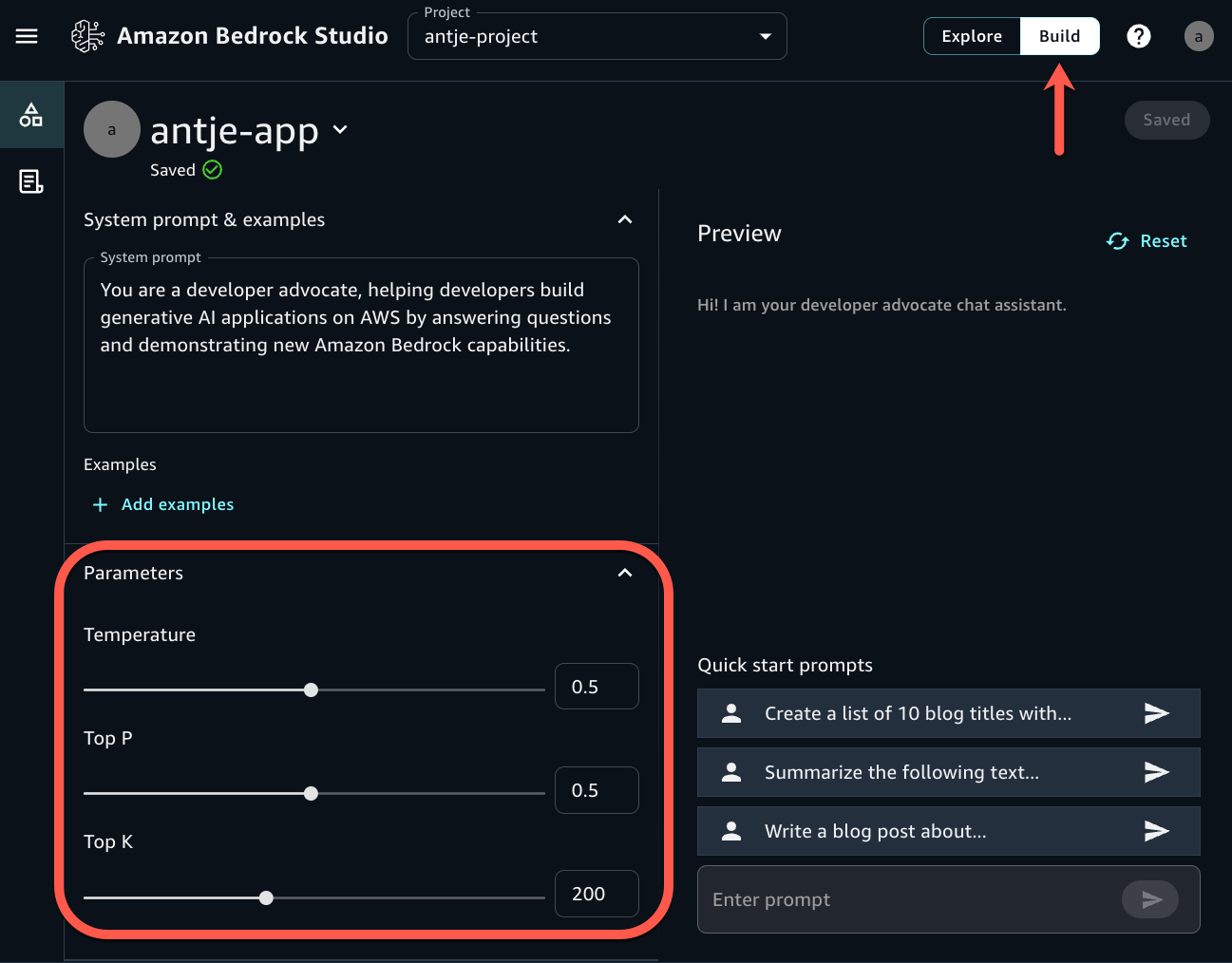Viewport: 1232px width, 963px height.
Task: Click the refresh icon next to Reset
Action: coord(1117,241)
